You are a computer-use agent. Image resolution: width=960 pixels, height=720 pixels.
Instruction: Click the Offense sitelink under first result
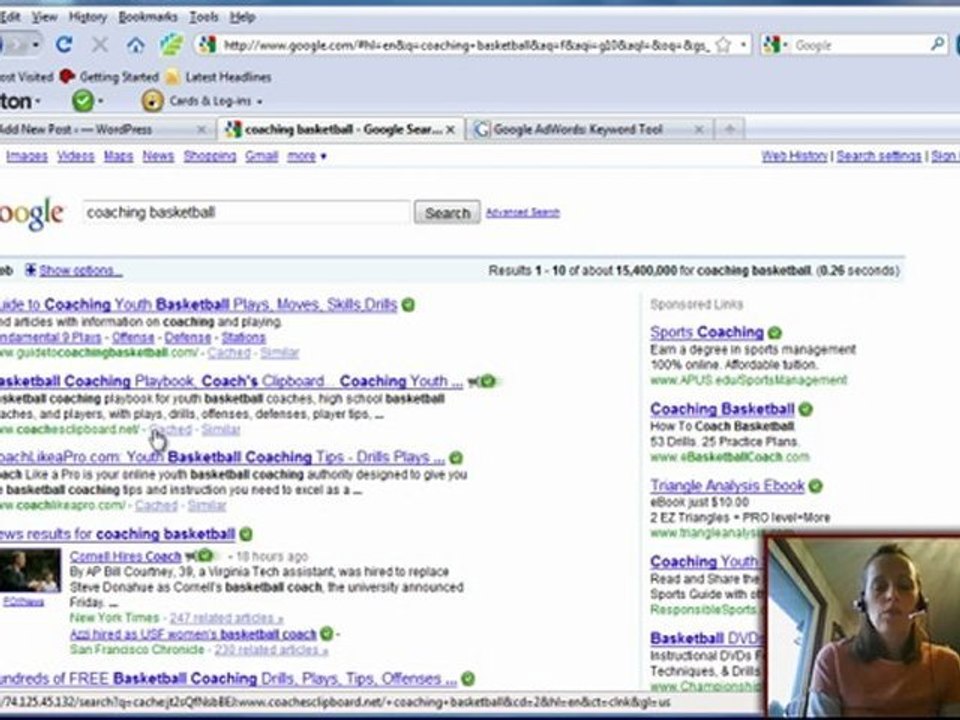pos(133,337)
